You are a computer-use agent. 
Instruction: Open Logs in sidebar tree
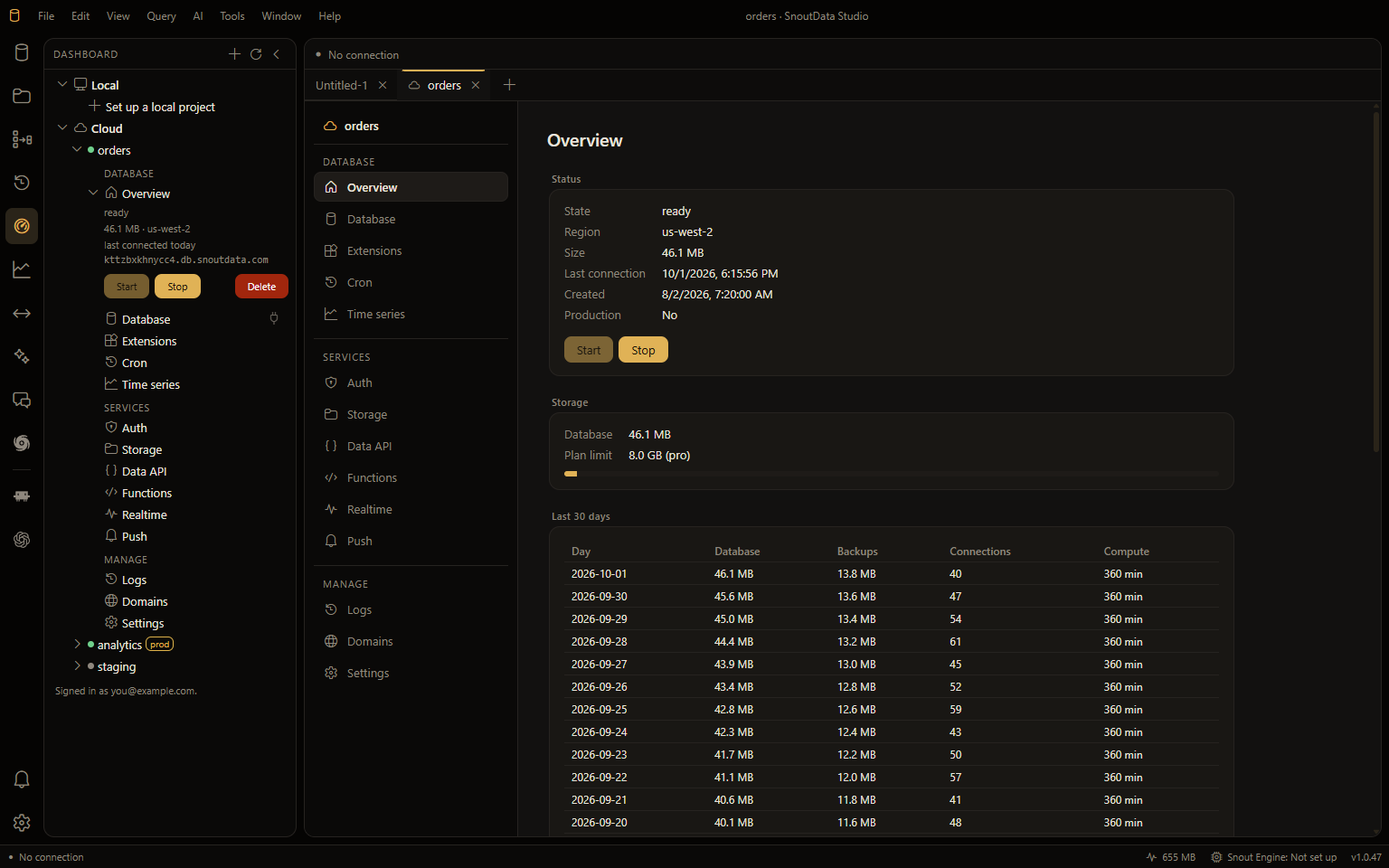coord(134,580)
